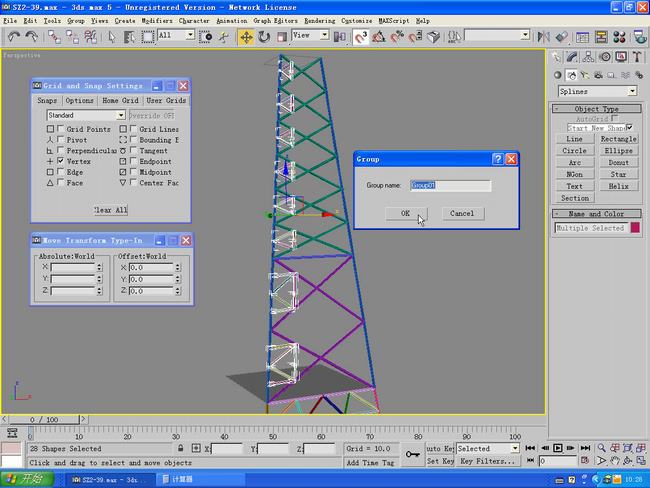Screen dimensions: 650x488
Task: Open the Named Selection Sets dropdown
Action: pyautogui.click(x=497, y=35)
